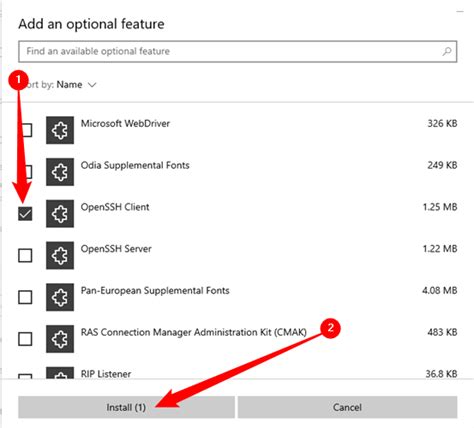Click the 326 KB size value
This screenshot has width=474, height=428.
442,123
